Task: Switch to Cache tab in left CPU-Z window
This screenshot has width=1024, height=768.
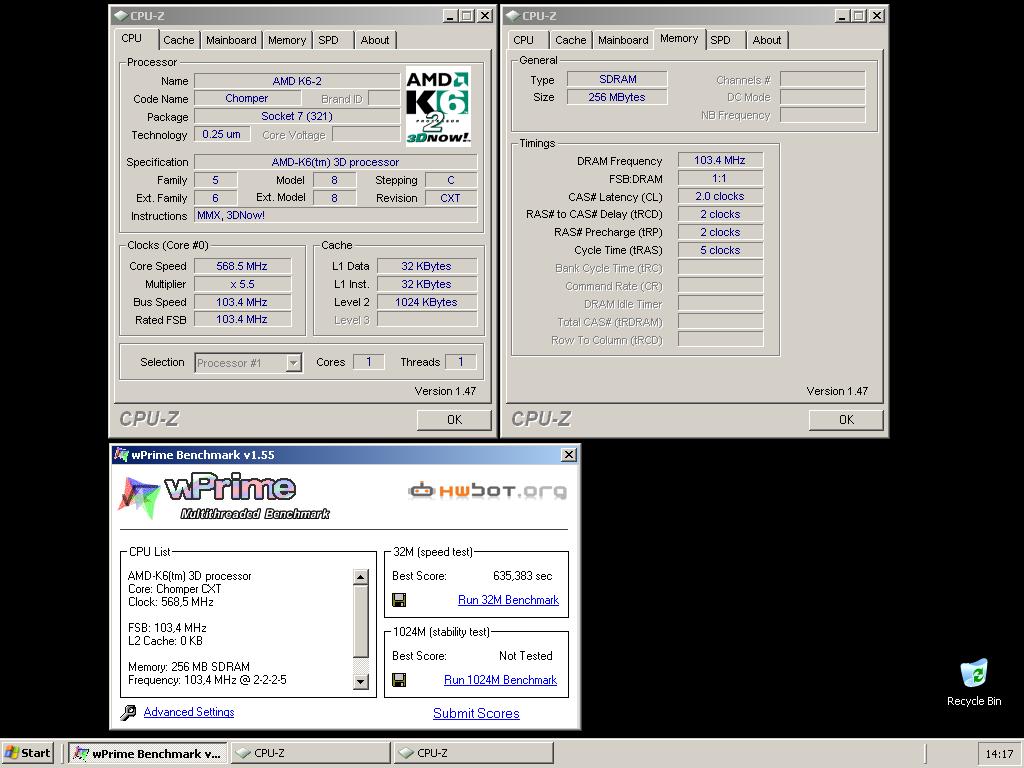Action: [178, 40]
